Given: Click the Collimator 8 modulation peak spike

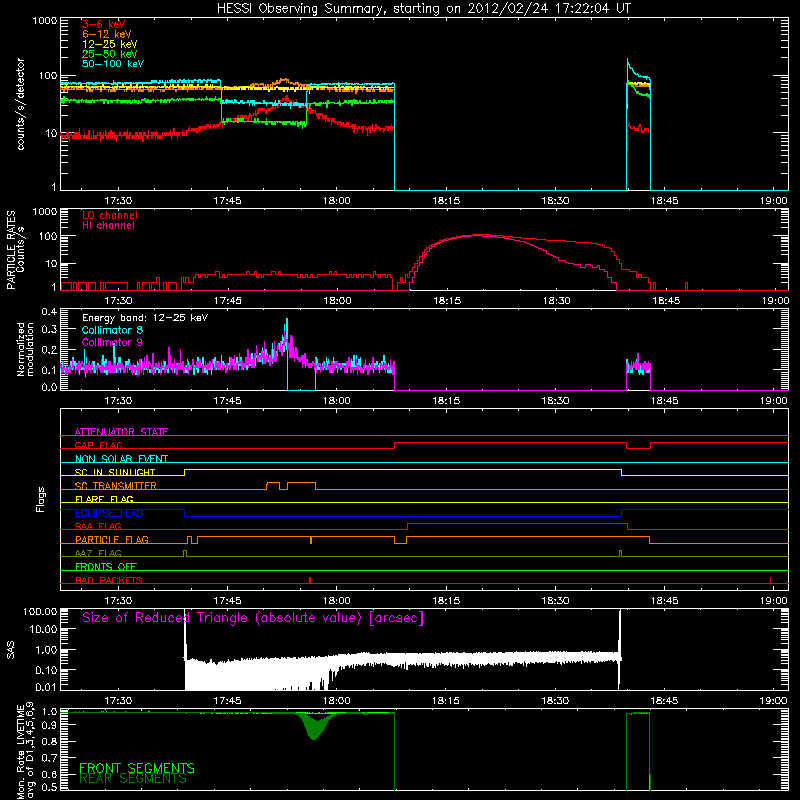Looking at the screenshot, I should point(287,319).
